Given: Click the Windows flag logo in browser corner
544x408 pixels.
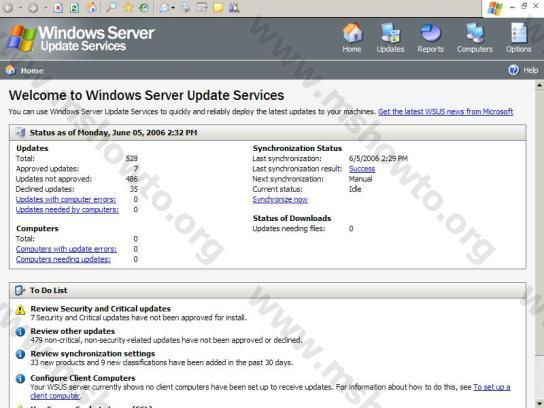Looking at the screenshot, I should 495,8.
